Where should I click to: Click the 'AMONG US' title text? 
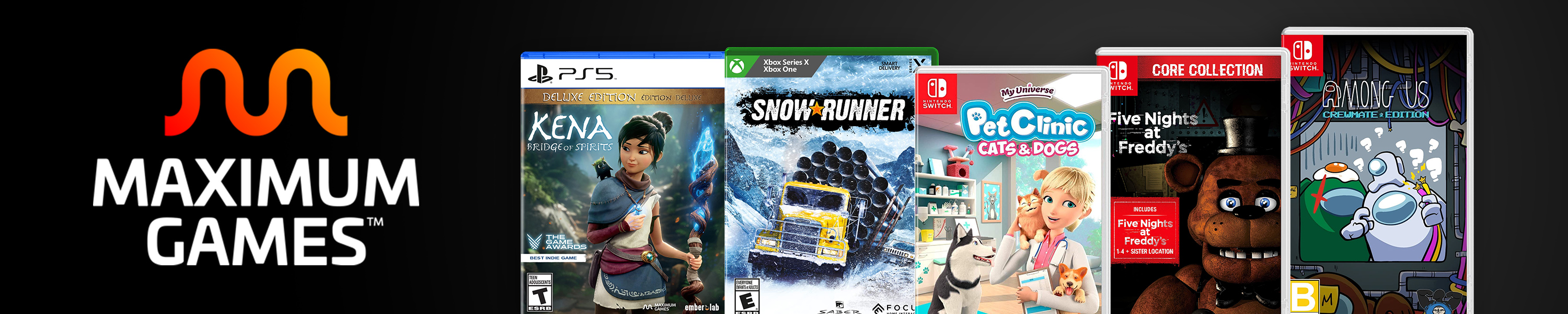click(1376, 95)
